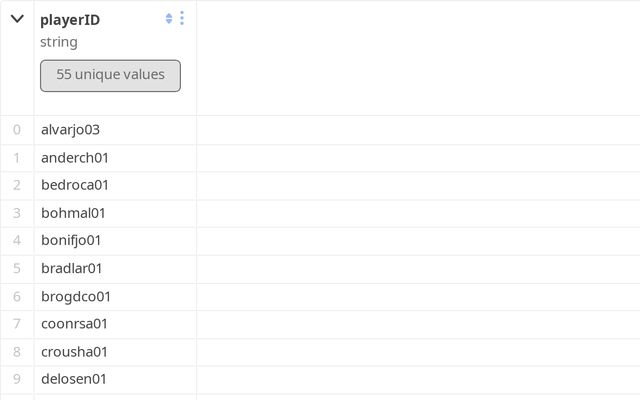Collapse the chevron beside playerID header
The height and width of the screenshot is (400, 640).
(x=17, y=19)
